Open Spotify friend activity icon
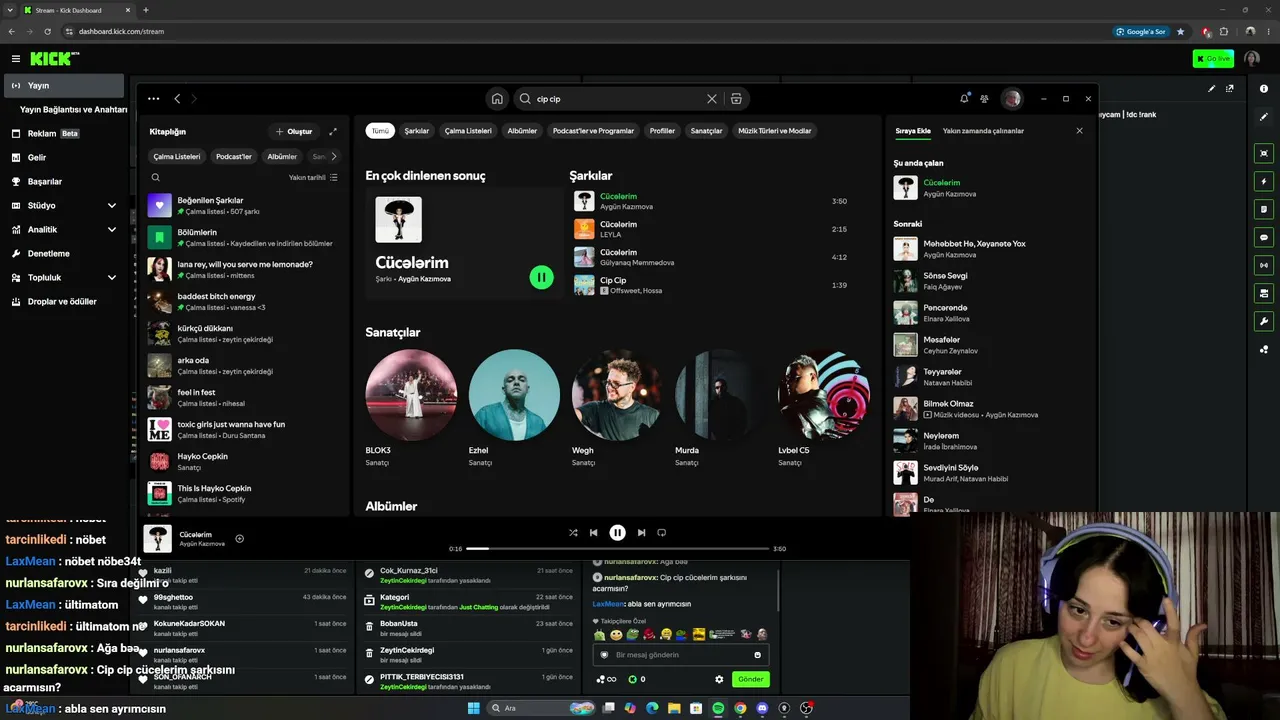 point(985,99)
